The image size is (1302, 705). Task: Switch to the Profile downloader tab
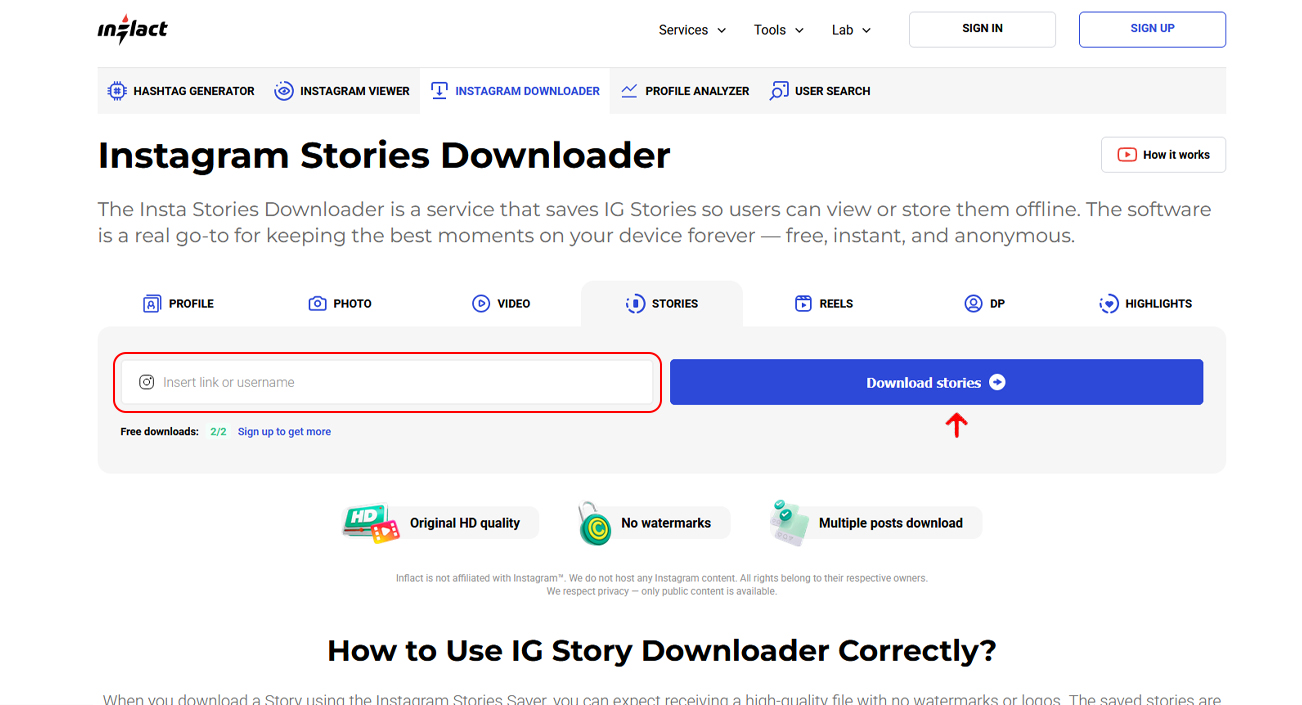tap(179, 304)
